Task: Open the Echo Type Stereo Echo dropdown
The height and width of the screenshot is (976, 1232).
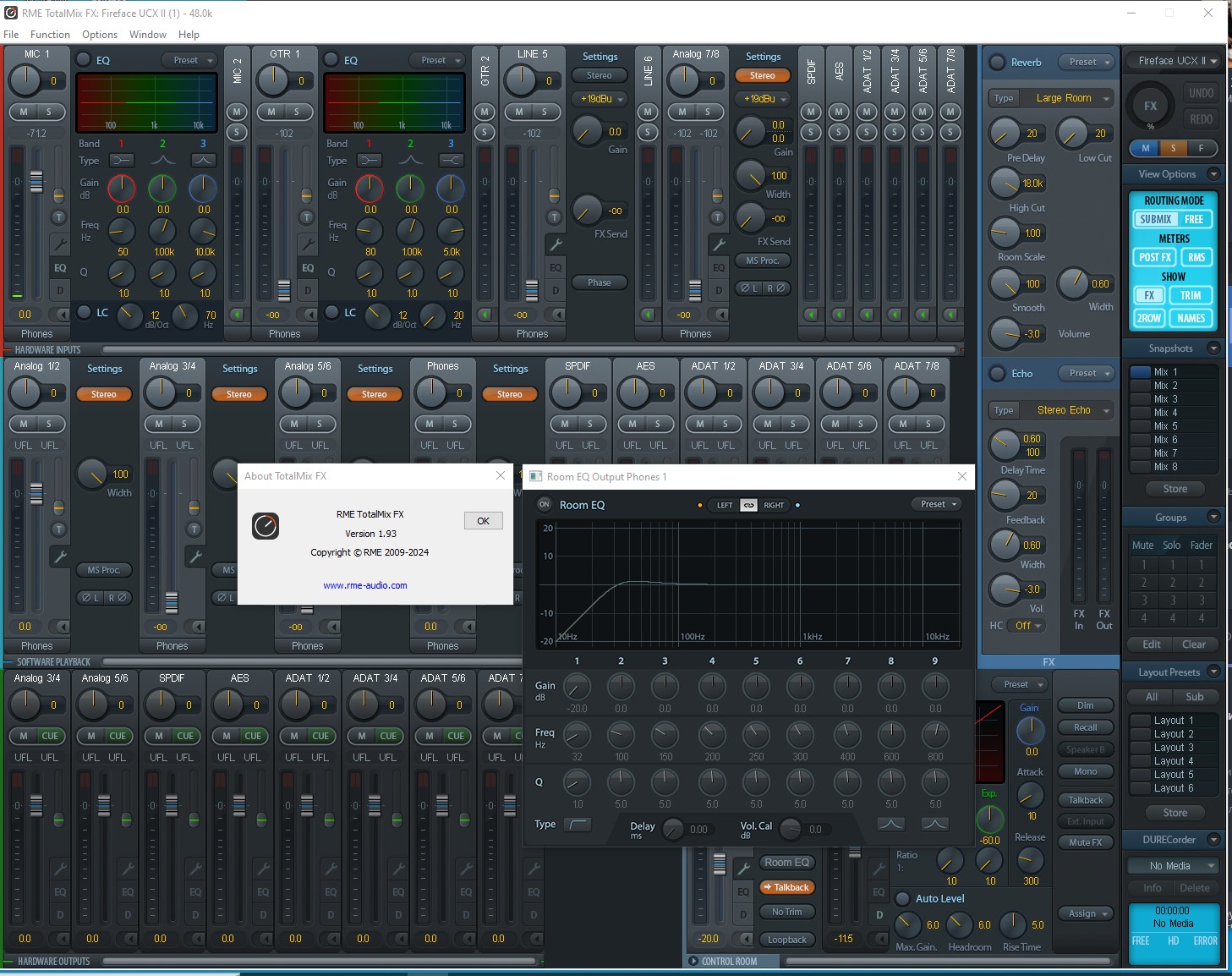Action: tap(1064, 410)
